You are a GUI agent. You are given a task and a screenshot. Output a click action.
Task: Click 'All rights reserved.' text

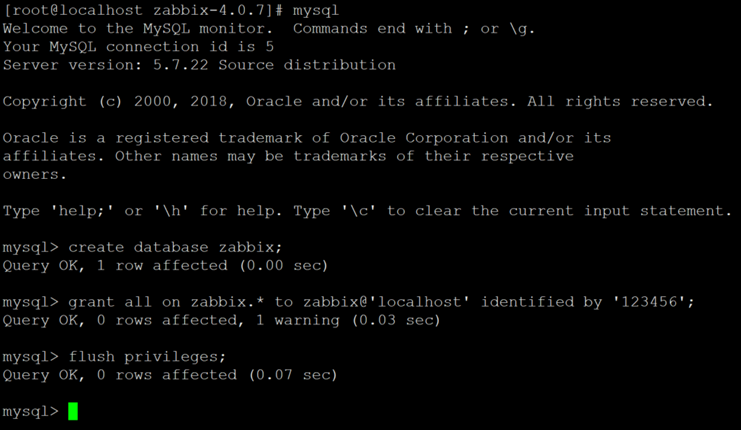coord(620,102)
